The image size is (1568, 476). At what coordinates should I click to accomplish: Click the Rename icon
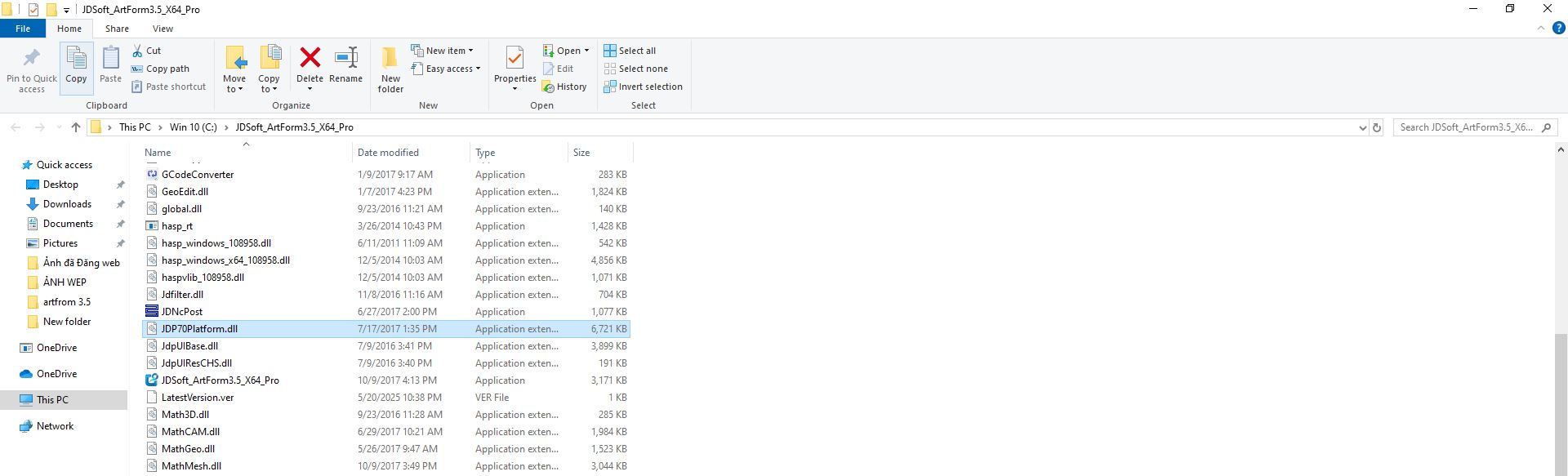(346, 57)
